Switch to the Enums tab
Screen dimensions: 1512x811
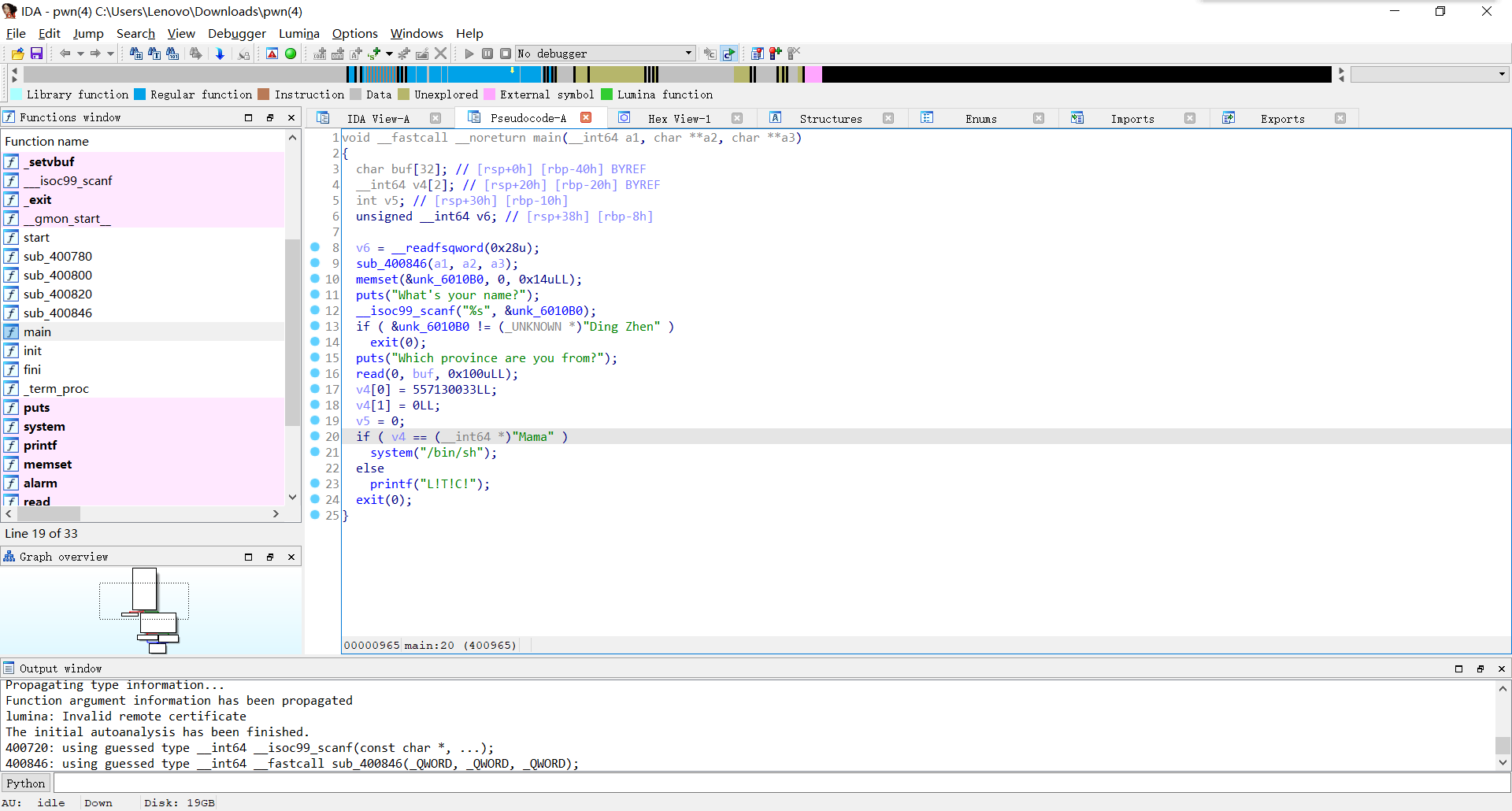point(981,119)
